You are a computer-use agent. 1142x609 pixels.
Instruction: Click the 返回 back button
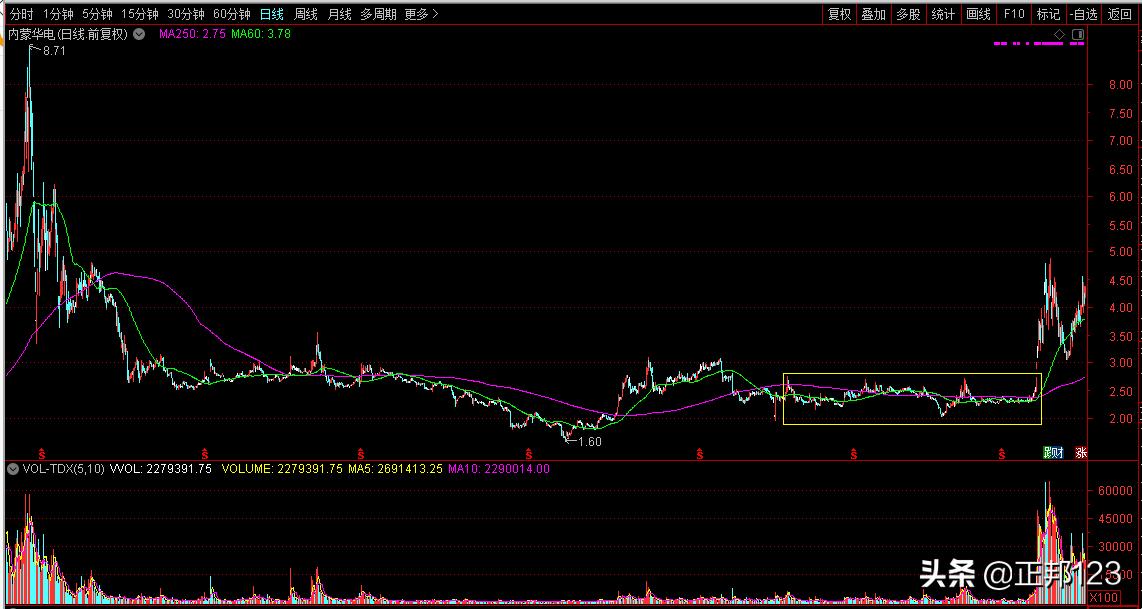(1119, 14)
